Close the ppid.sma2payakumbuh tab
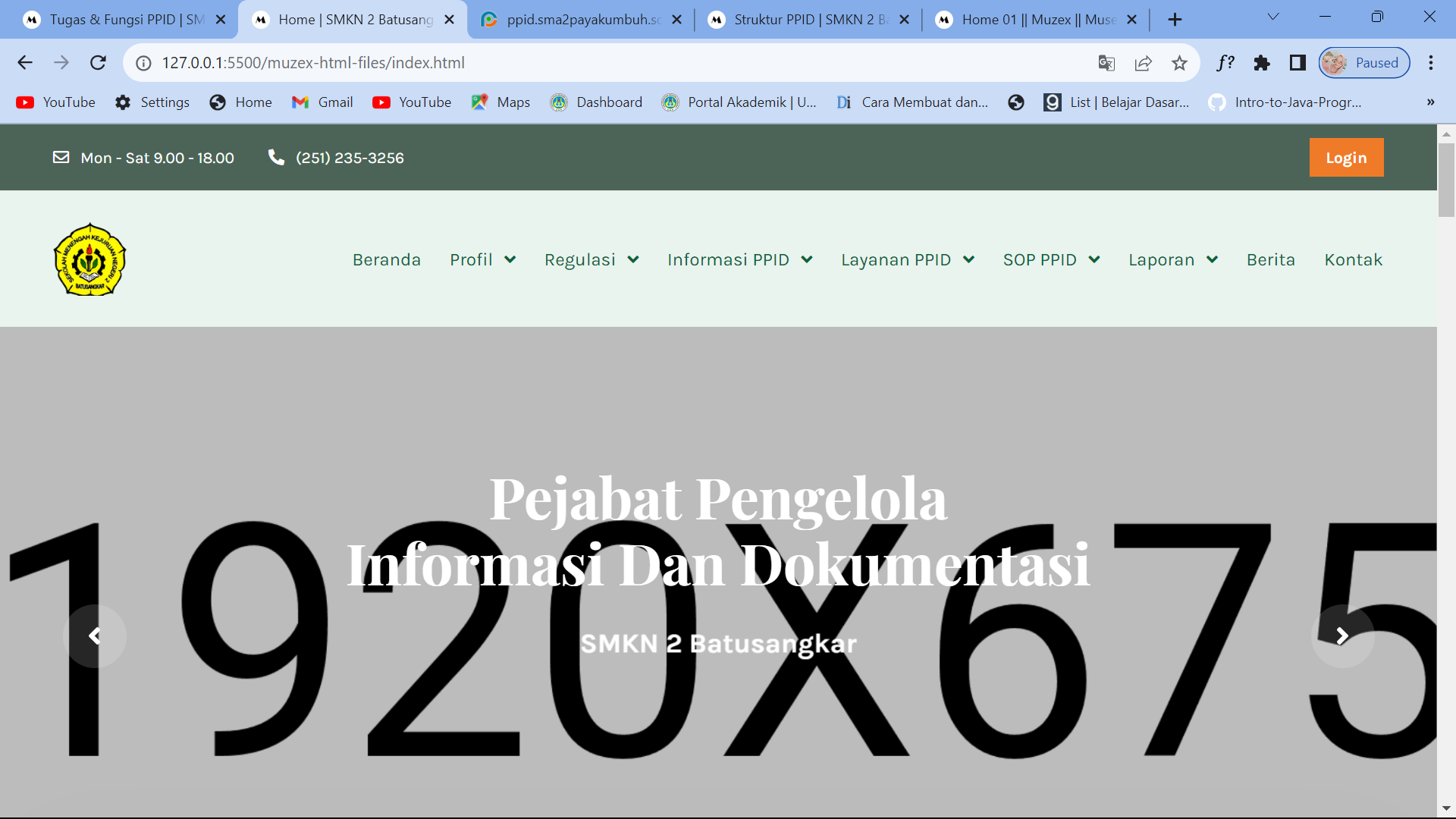This screenshot has height=819, width=1456. (x=676, y=20)
